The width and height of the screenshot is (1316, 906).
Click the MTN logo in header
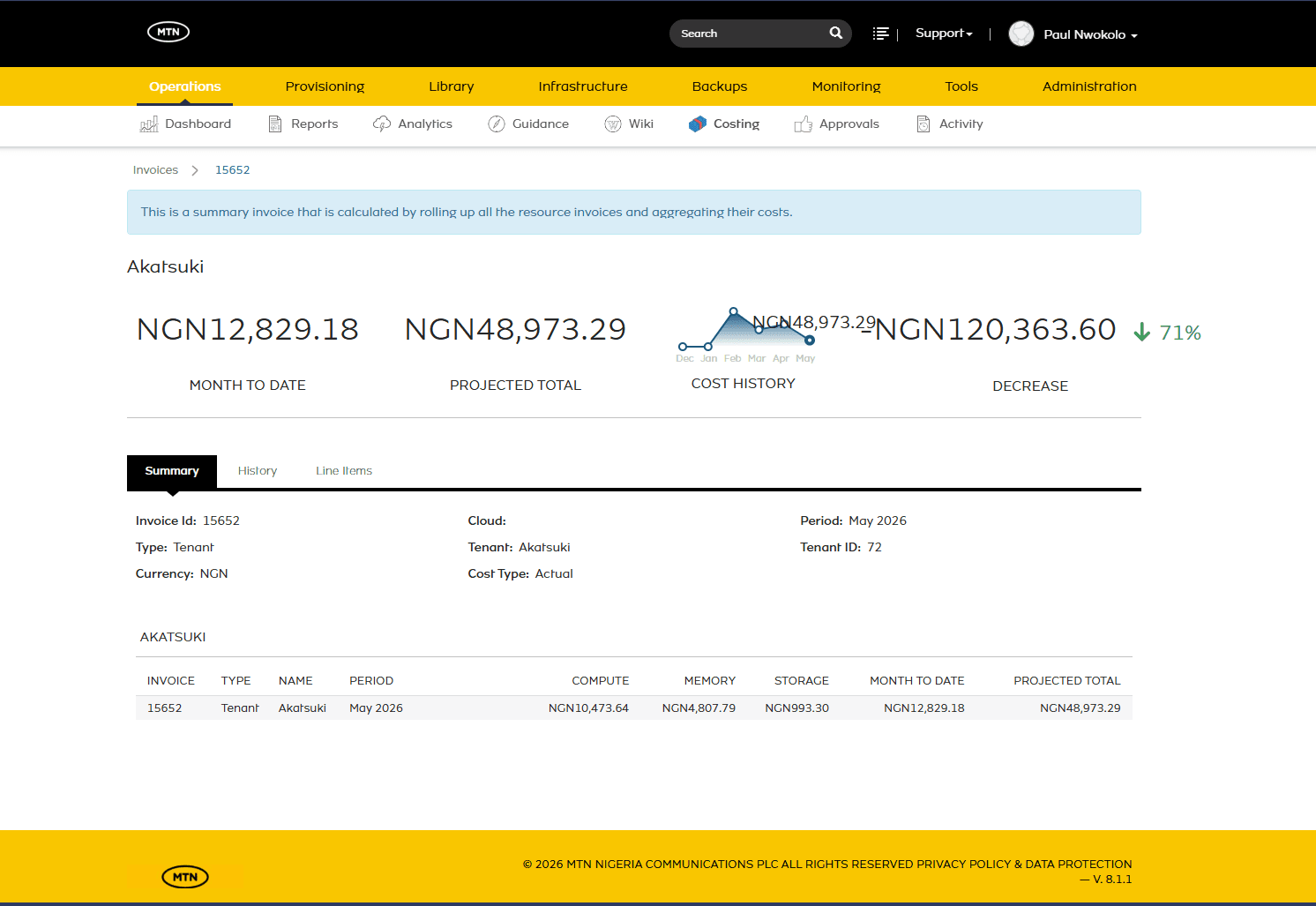168,32
